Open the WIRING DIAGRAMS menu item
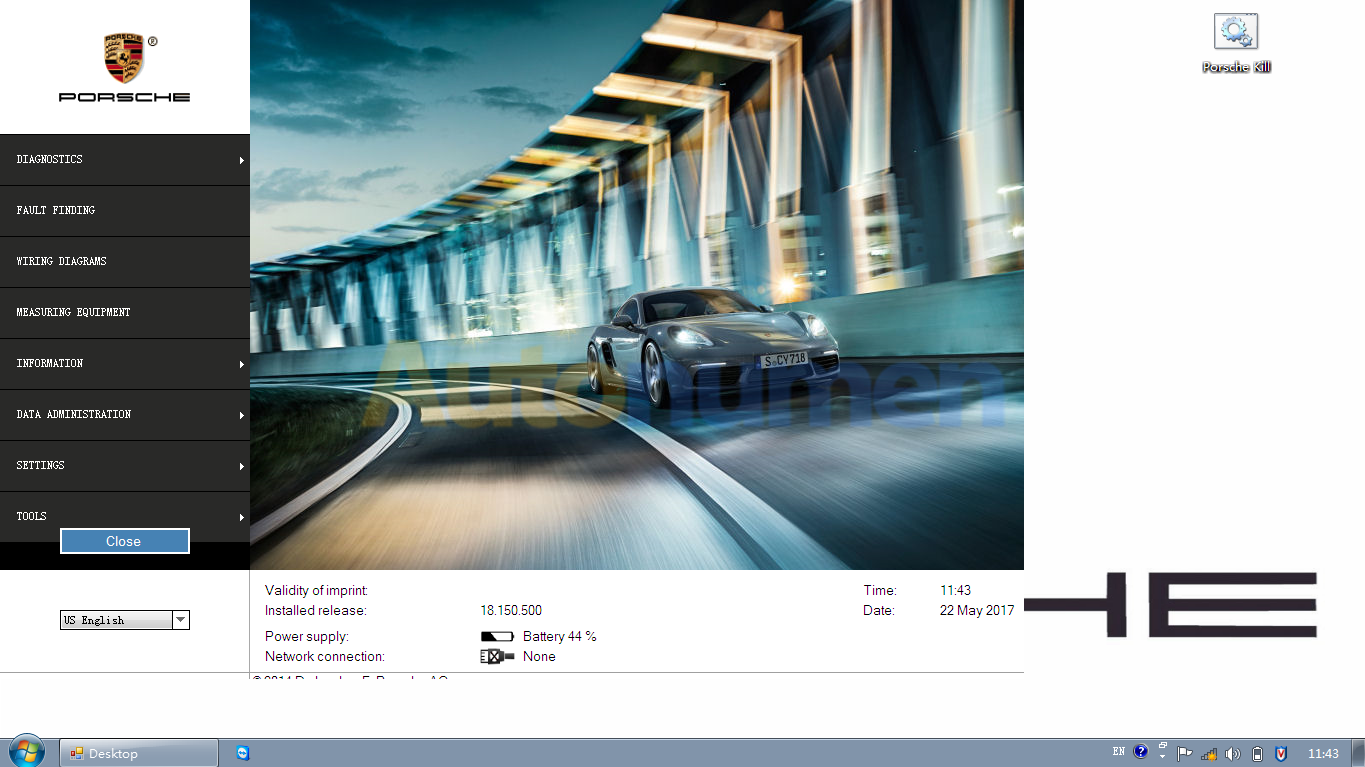Screen dimensions: 1365x767 pos(125,262)
